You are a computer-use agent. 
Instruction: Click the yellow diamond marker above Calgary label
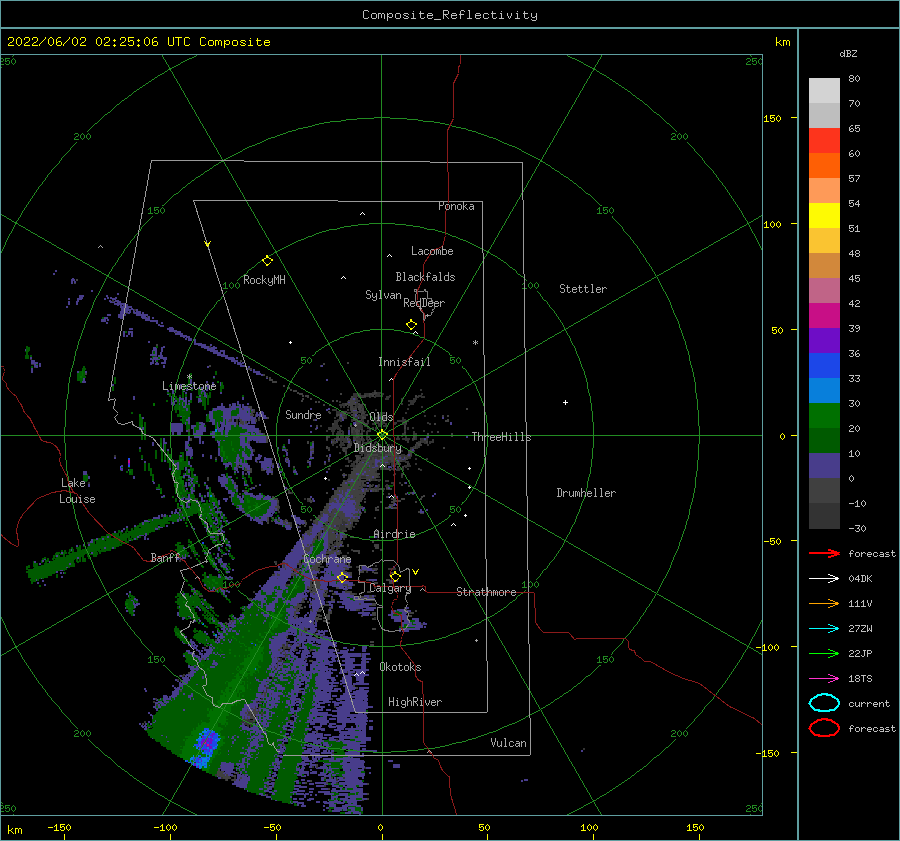pyautogui.click(x=395, y=576)
